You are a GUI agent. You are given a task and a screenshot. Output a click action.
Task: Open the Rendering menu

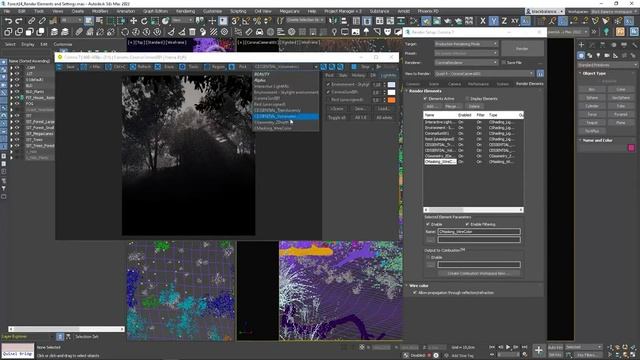(x=185, y=11)
